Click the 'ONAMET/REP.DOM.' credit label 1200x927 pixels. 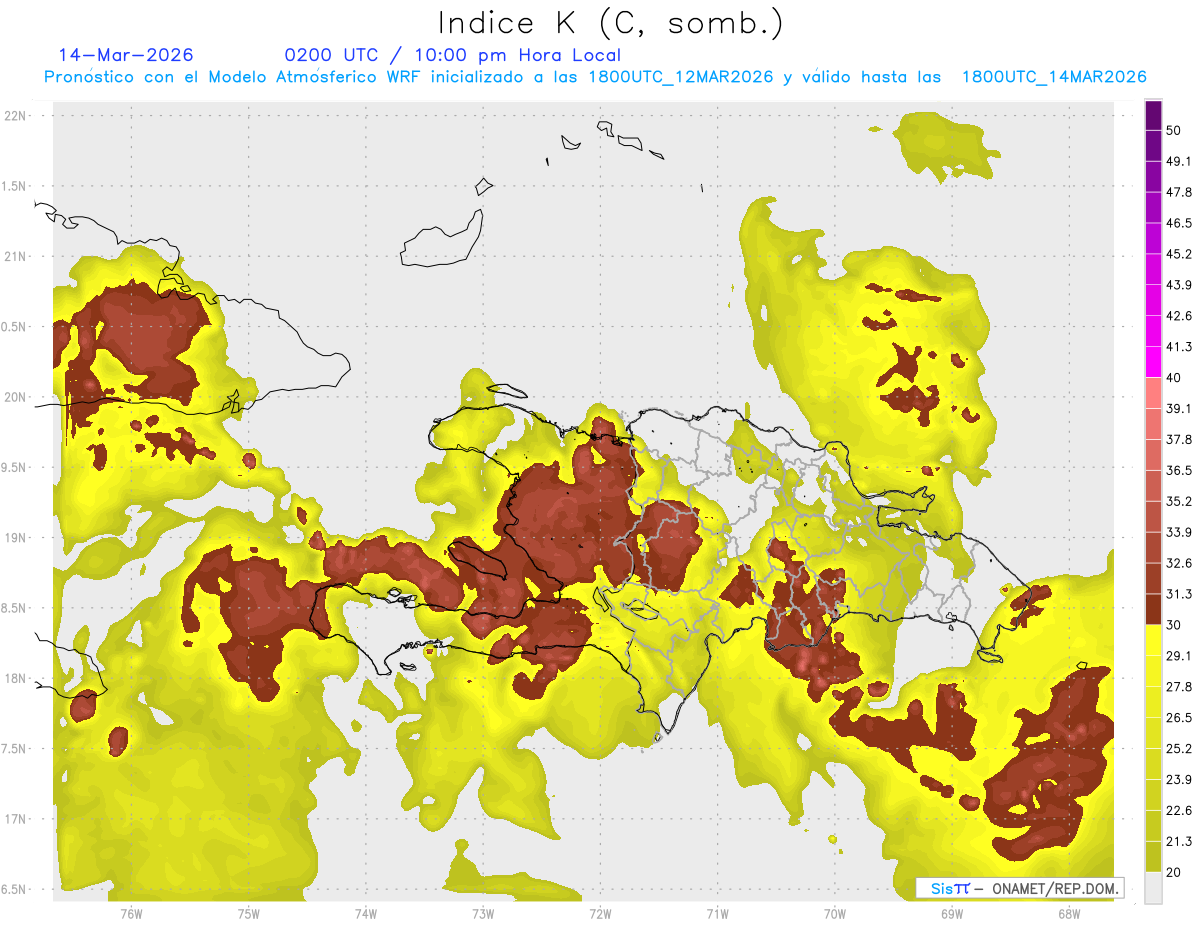click(1054, 888)
